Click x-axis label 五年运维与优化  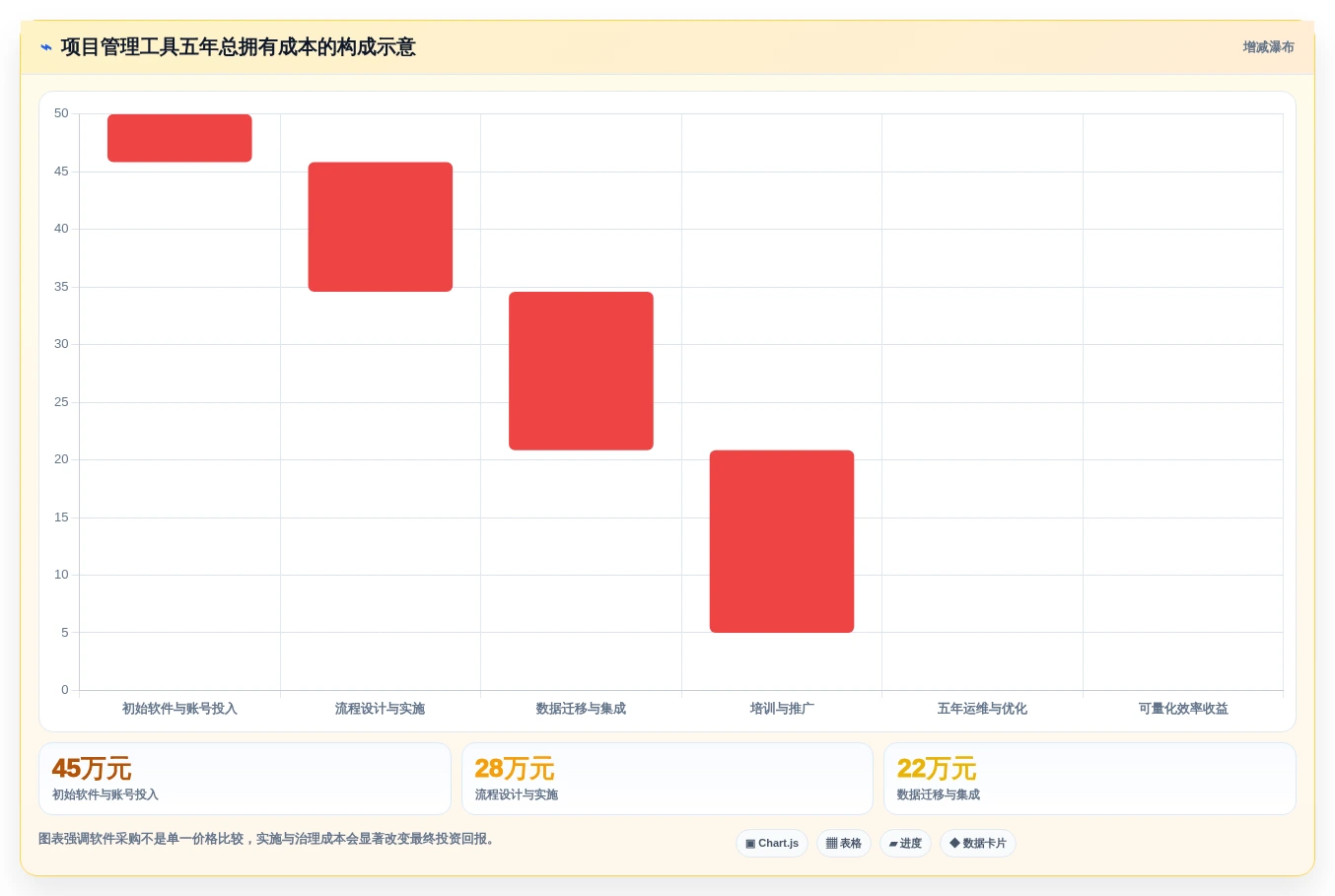982,709
